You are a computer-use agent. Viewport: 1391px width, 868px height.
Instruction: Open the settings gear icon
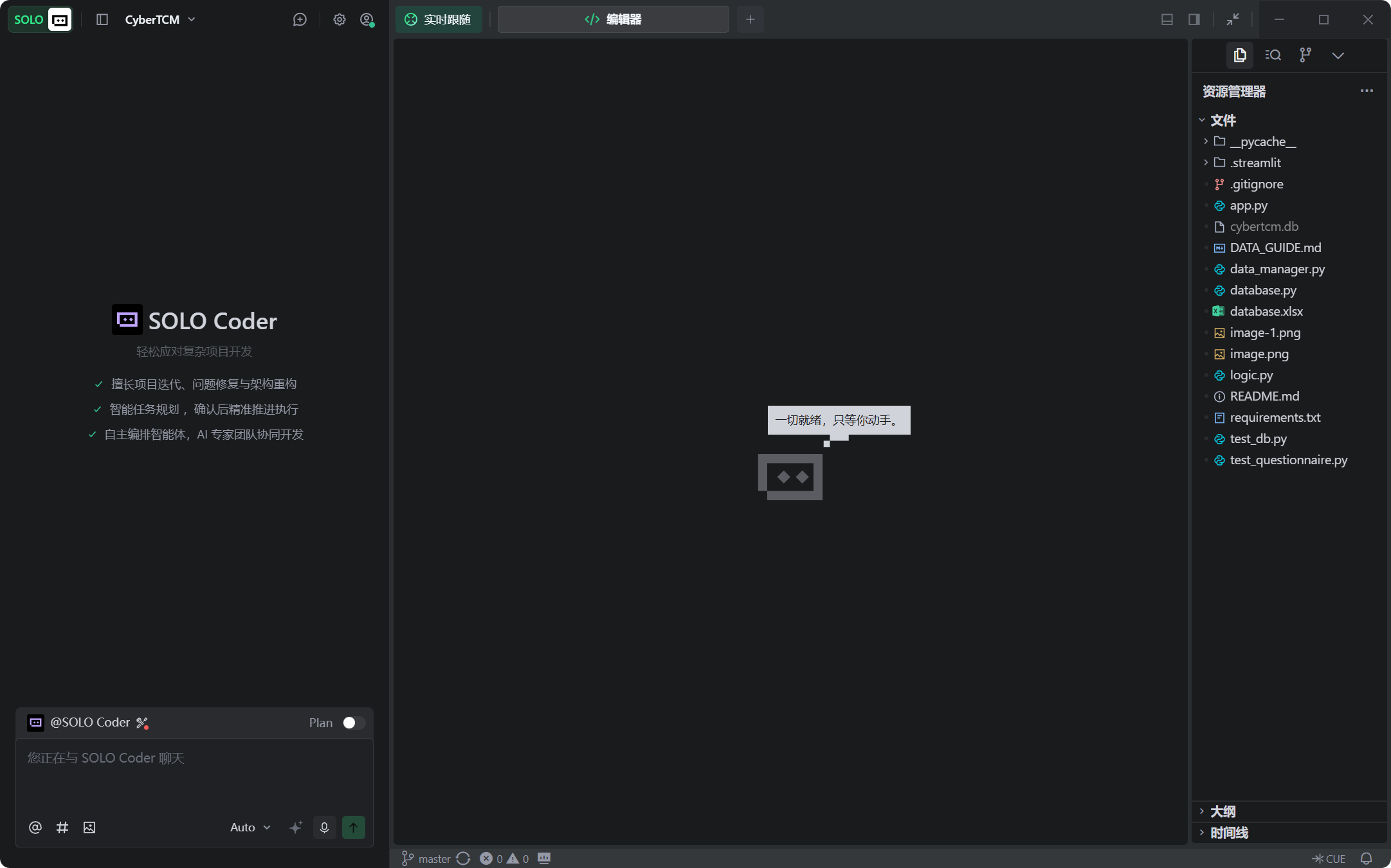click(x=339, y=19)
